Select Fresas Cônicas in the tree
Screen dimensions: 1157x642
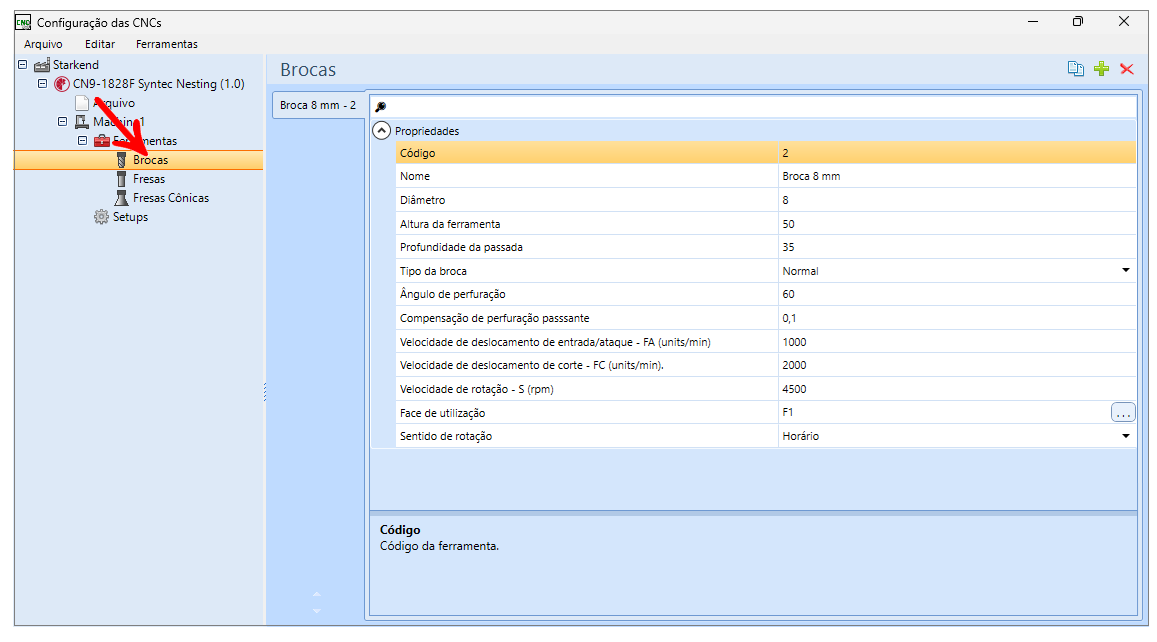(171, 198)
